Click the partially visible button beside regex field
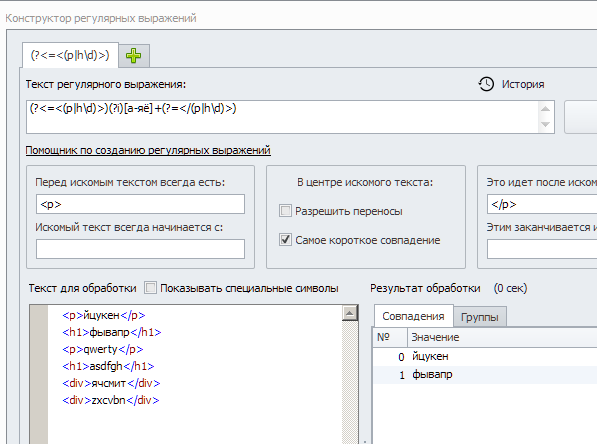The width and height of the screenshot is (597, 444). 581,117
